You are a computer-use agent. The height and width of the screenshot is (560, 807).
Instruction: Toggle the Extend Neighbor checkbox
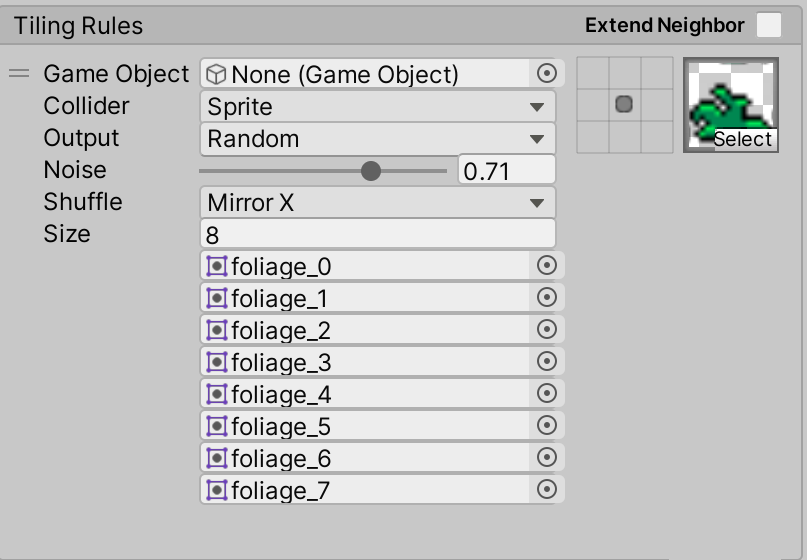click(768, 26)
